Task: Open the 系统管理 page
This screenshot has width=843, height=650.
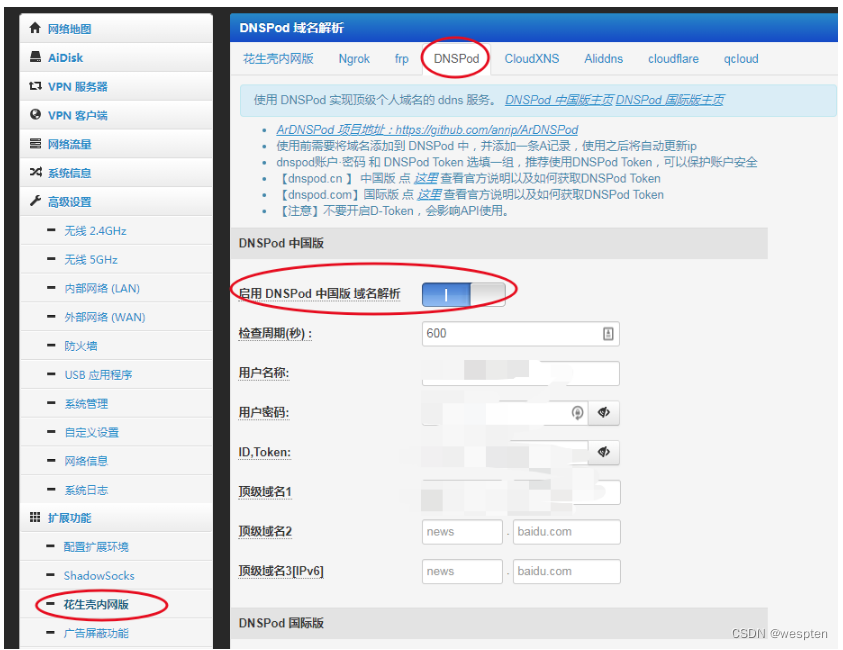Action: pos(86,404)
